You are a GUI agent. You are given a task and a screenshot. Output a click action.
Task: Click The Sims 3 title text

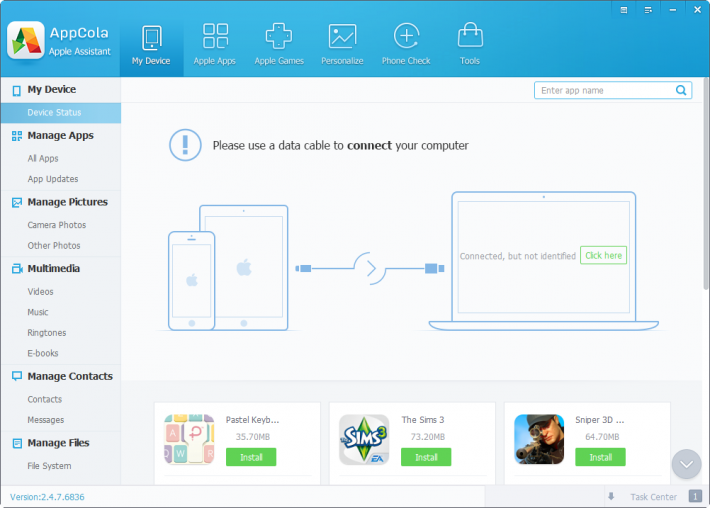[x=423, y=420]
